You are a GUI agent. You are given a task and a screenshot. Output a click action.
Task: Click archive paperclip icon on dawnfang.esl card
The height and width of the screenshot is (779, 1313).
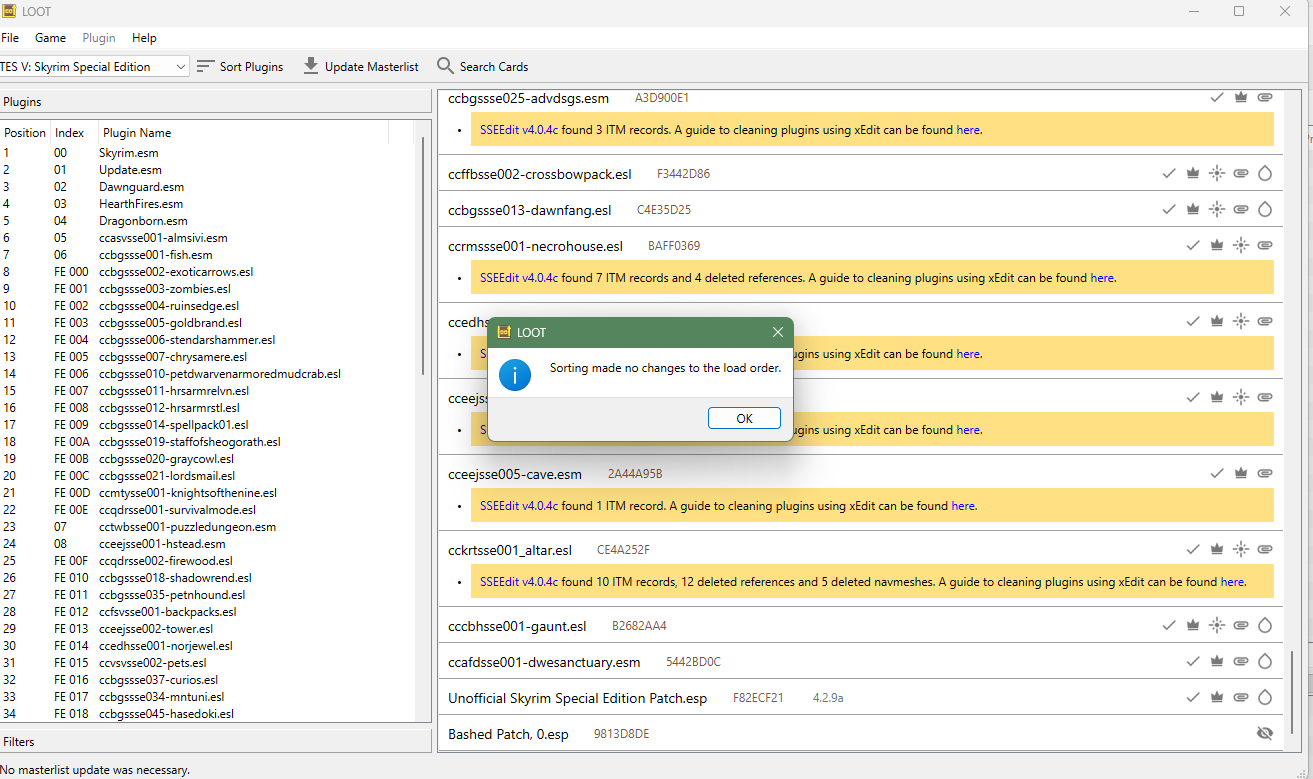(x=1241, y=209)
